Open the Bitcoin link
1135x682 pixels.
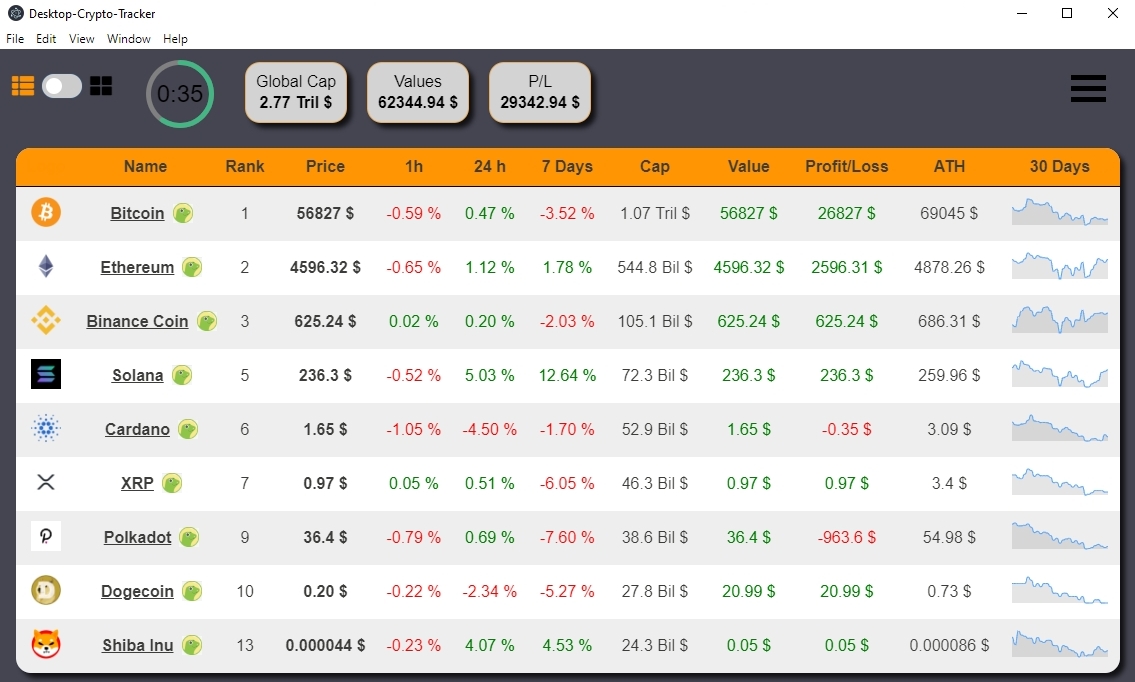click(x=137, y=214)
